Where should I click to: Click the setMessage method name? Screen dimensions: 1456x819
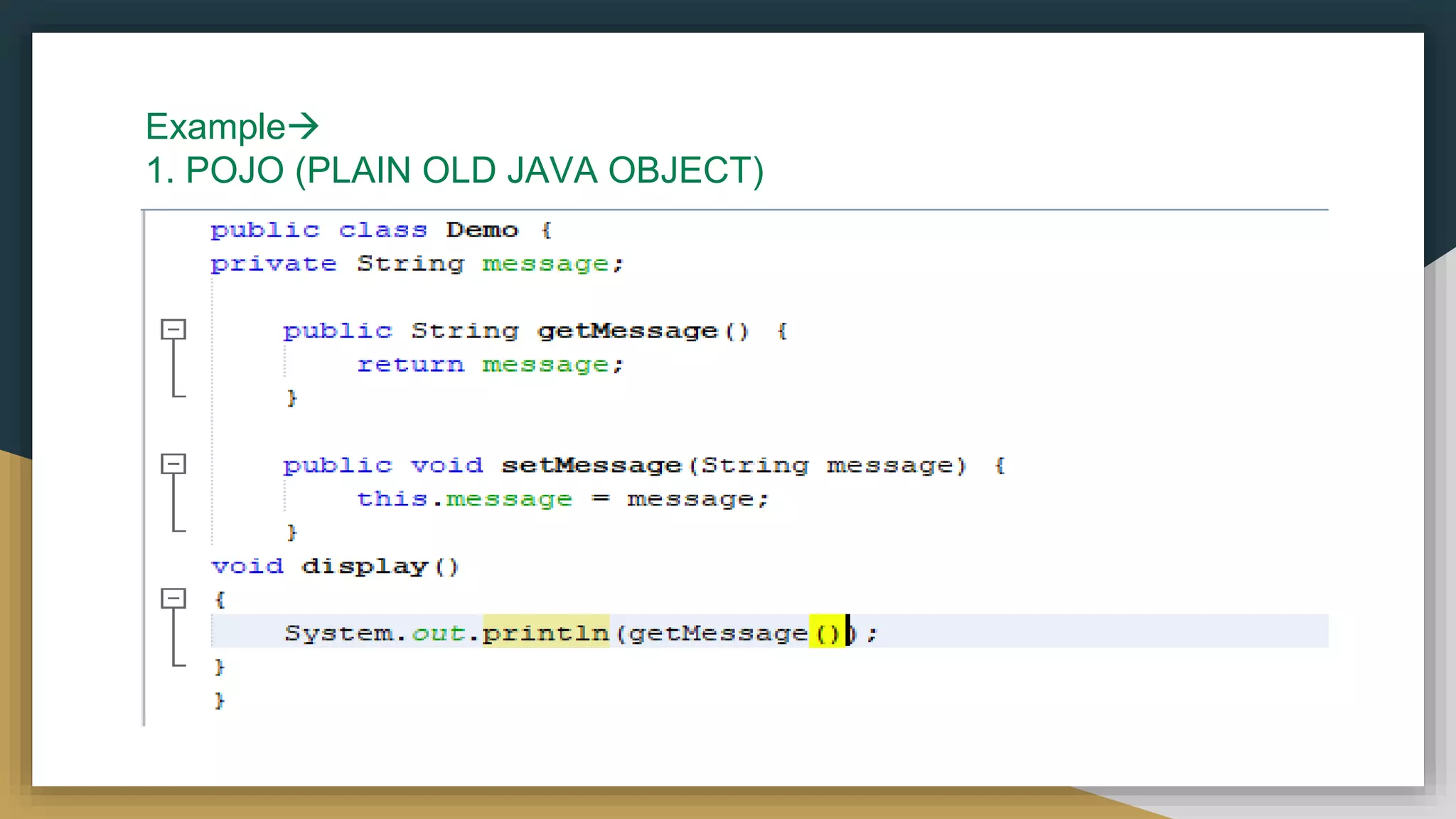591,466
